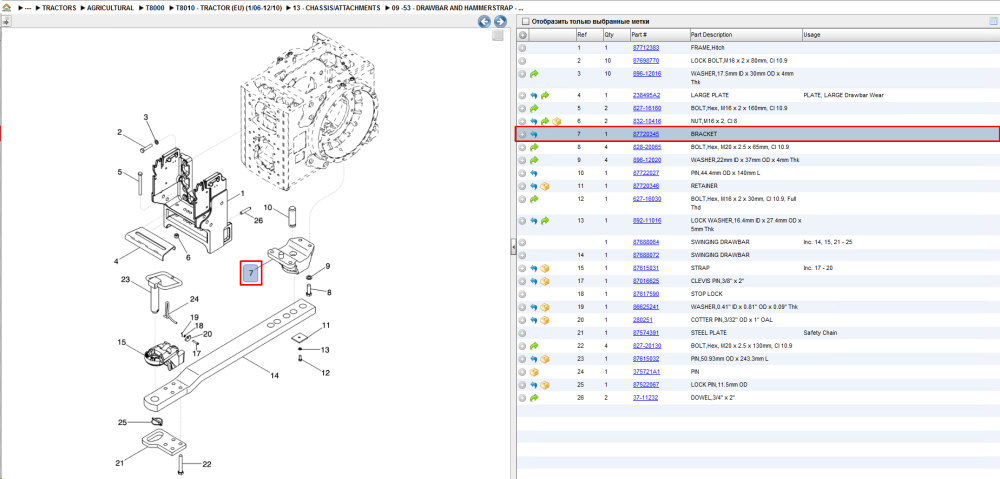
Task: Click the green arrow icon on WASHER 896-12016 row
Action: [534, 74]
